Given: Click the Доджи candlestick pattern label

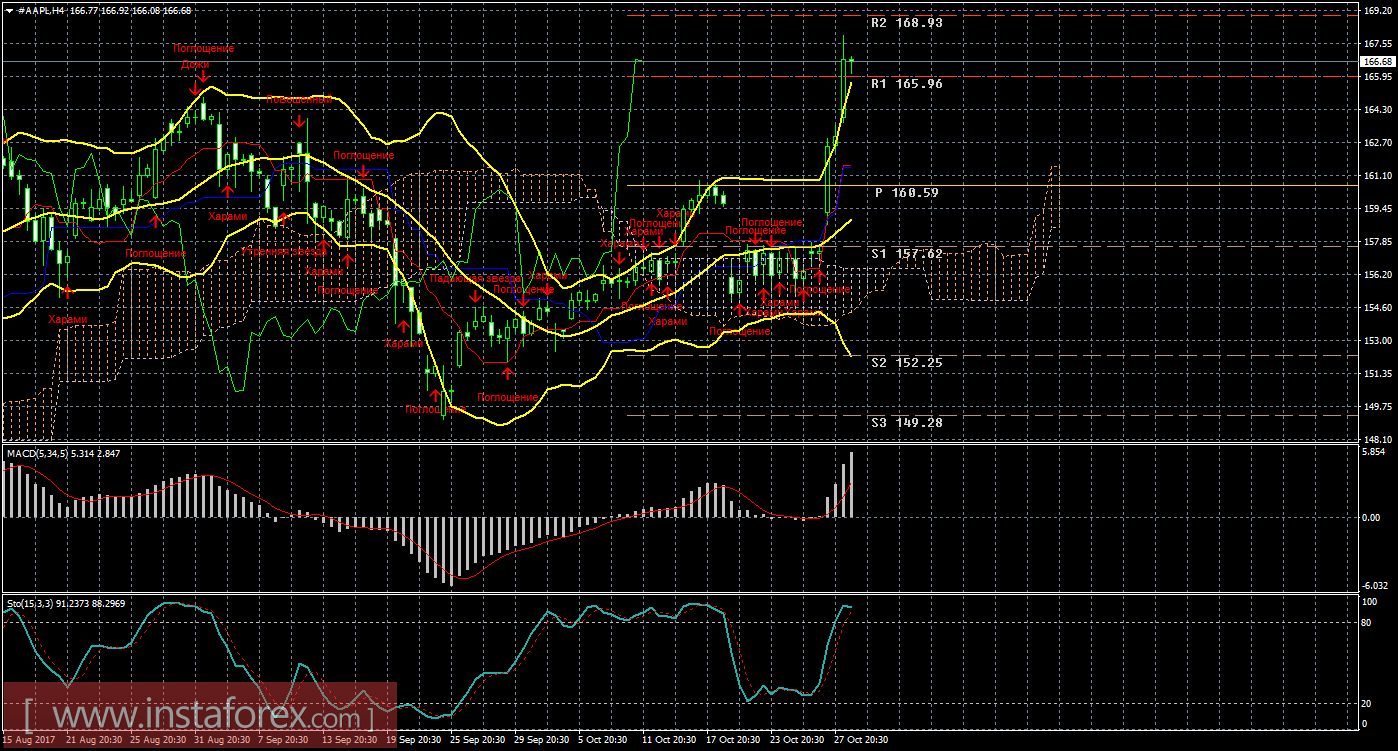Looking at the screenshot, I should 195,63.
